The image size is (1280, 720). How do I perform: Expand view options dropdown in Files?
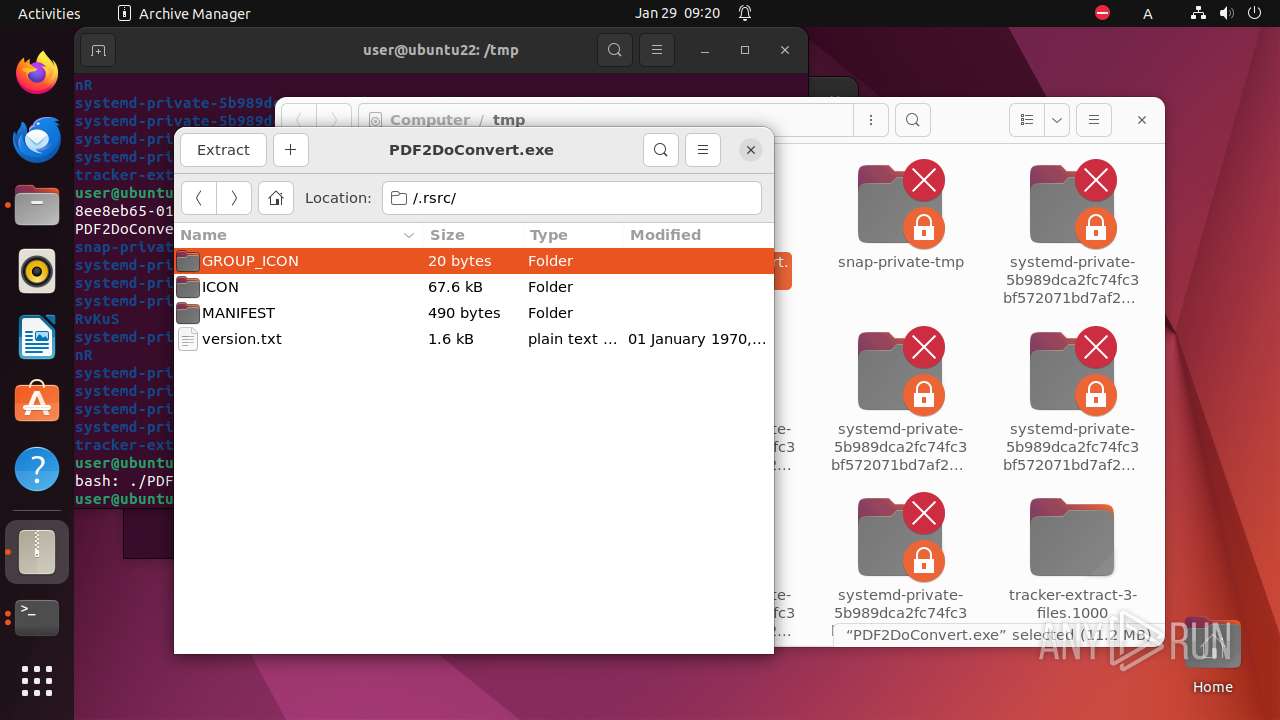click(x=1057, y=120)
